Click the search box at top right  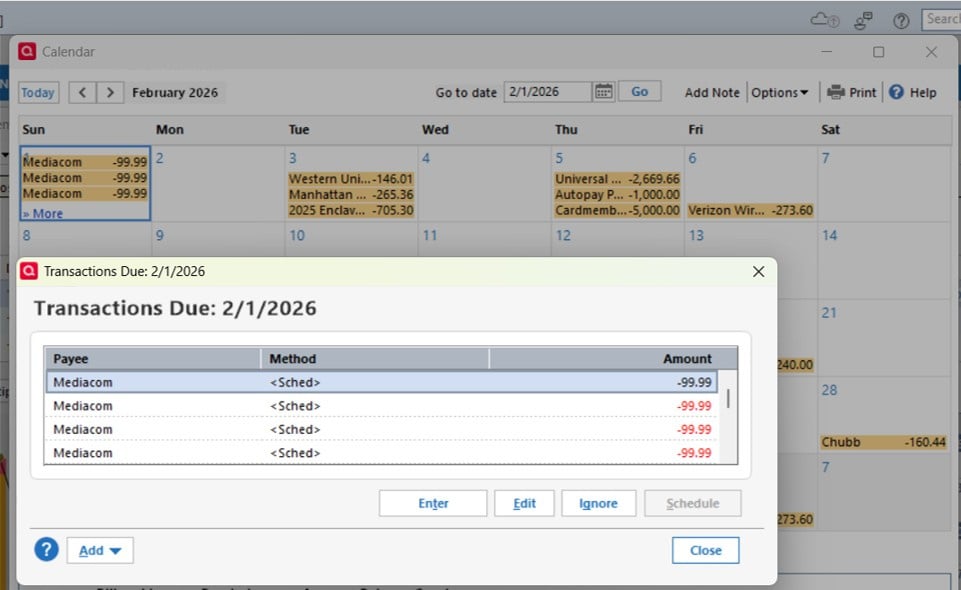point(941,20)
